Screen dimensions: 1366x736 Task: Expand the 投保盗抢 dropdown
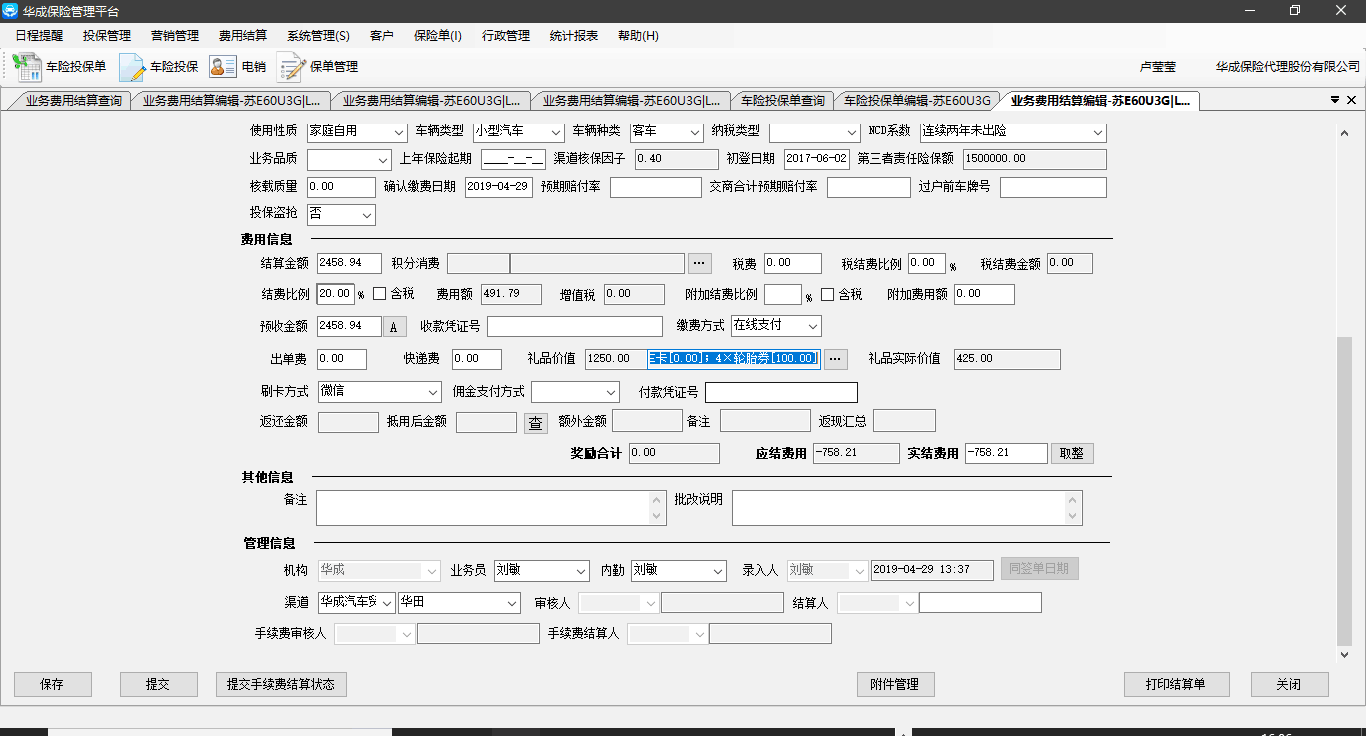click(x=366, y=214)
